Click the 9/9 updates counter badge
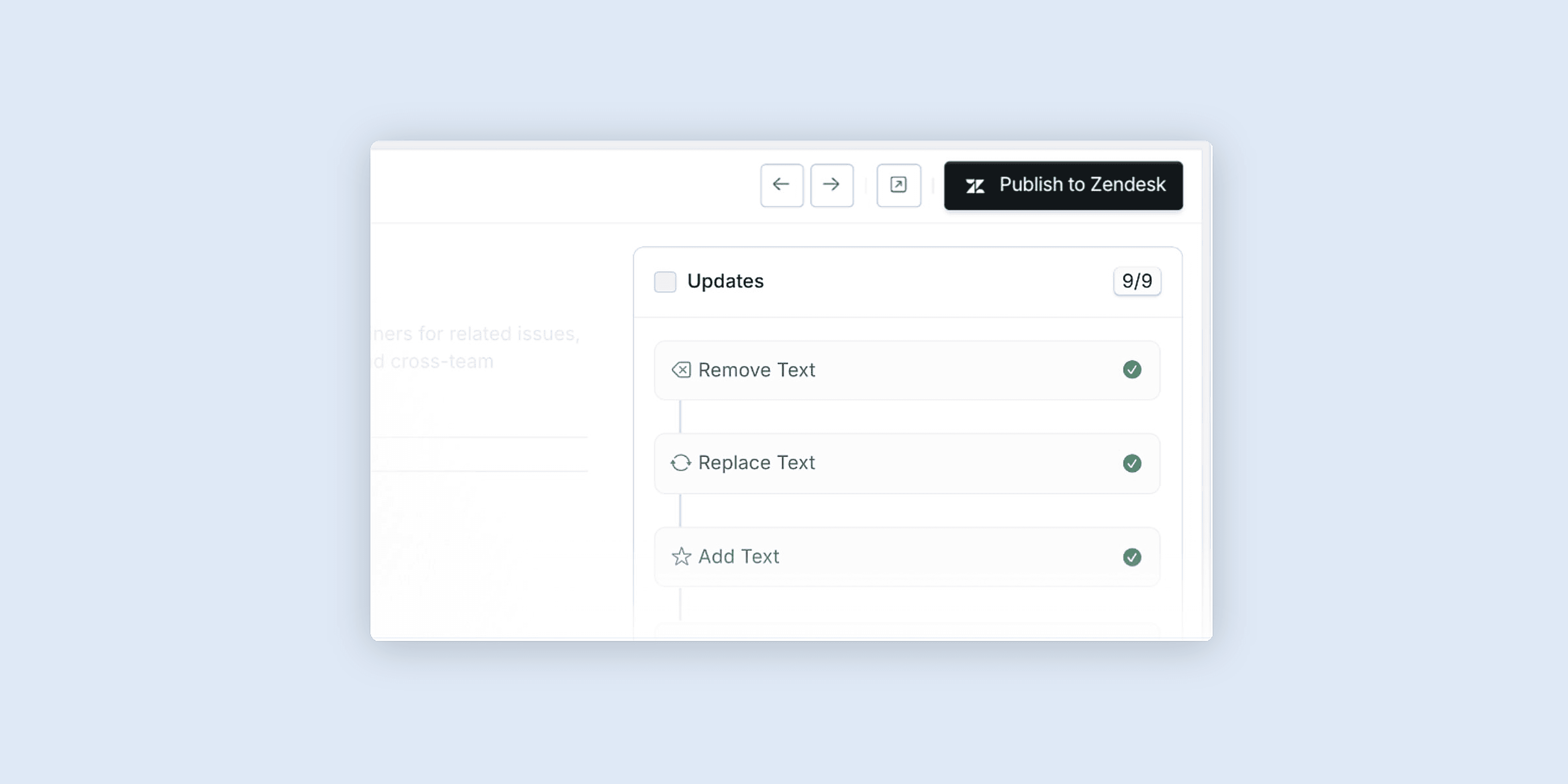This screenshot has width=1568, height=784. pyautogui.click(x=1137, y=281)
